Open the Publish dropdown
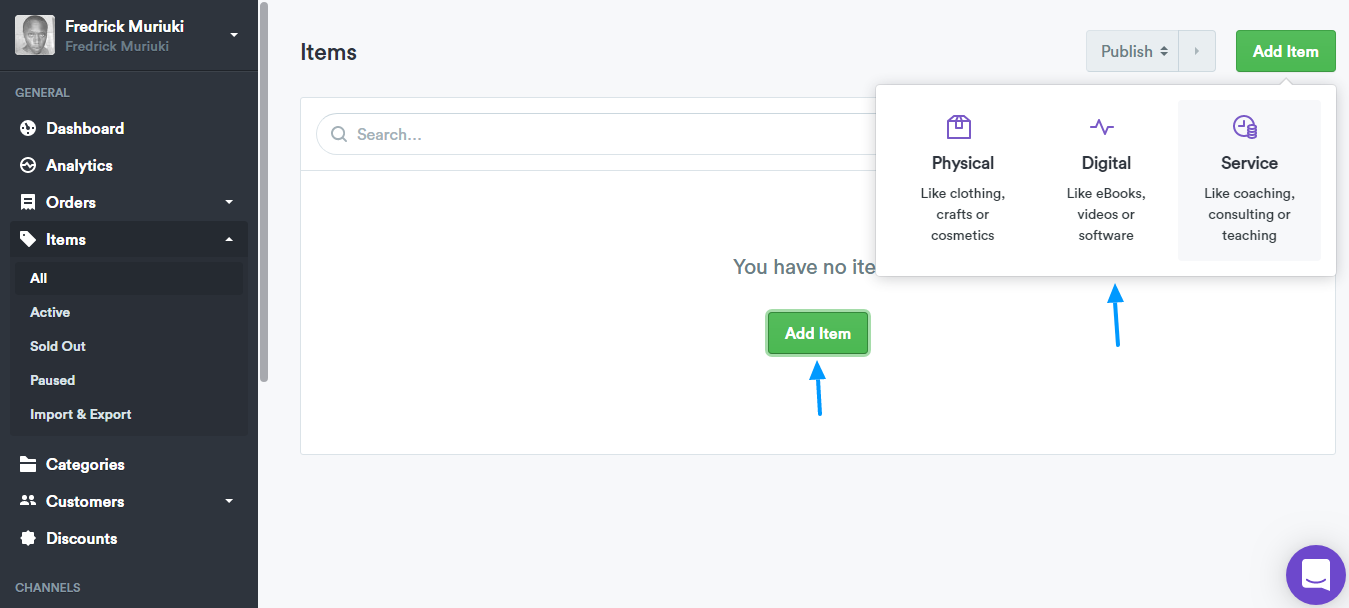This screenshot has height=608, width=1349. click(x=1133, y=51)
